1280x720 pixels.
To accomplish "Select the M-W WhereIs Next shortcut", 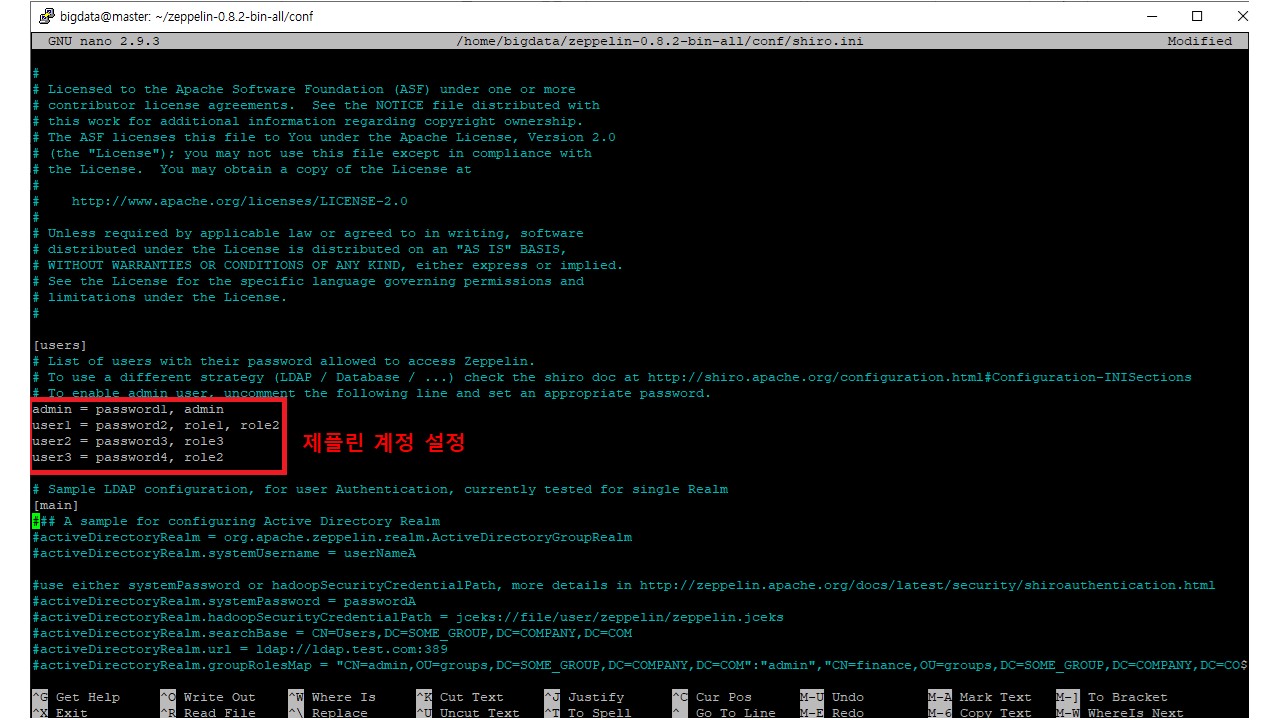I will 1120,713.
